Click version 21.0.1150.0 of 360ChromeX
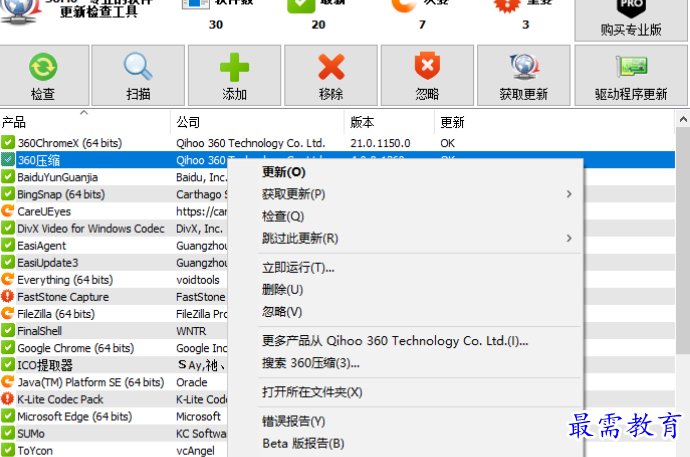 pos(380,143)
